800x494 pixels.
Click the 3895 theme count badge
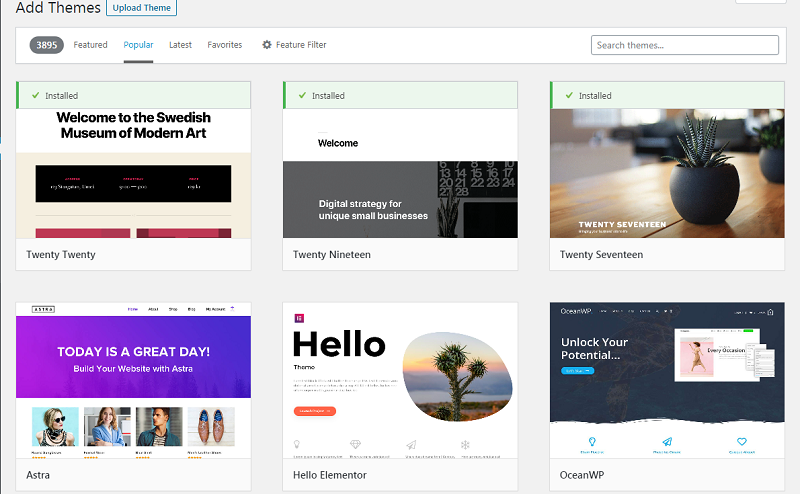(46, 45)
